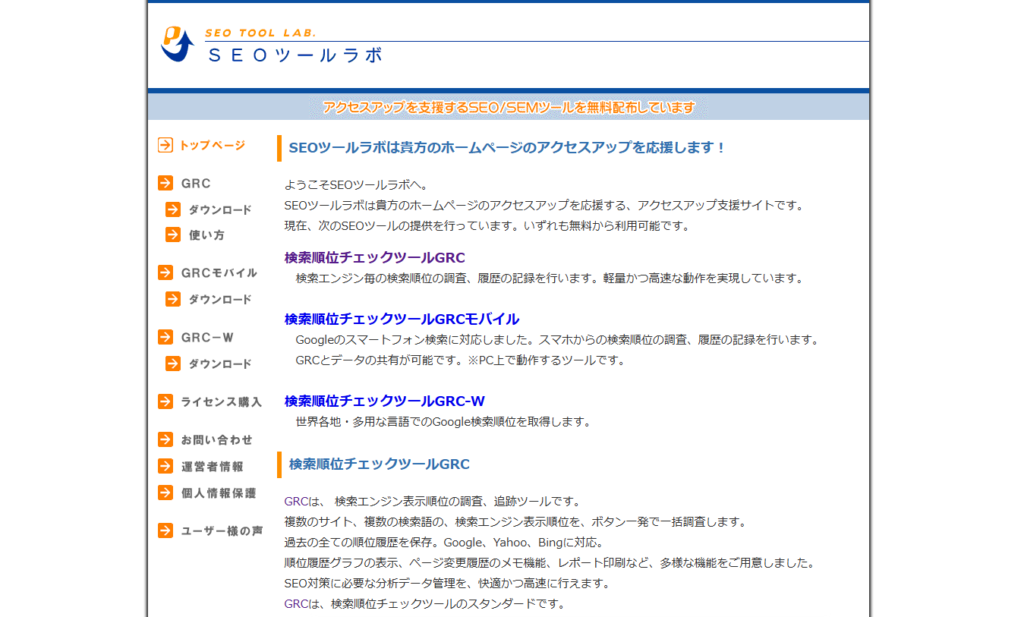Click line beginning SEO対策に必要な分析データ
The height and width of the screenshot is (617, 1024).
tap(447, 583)
